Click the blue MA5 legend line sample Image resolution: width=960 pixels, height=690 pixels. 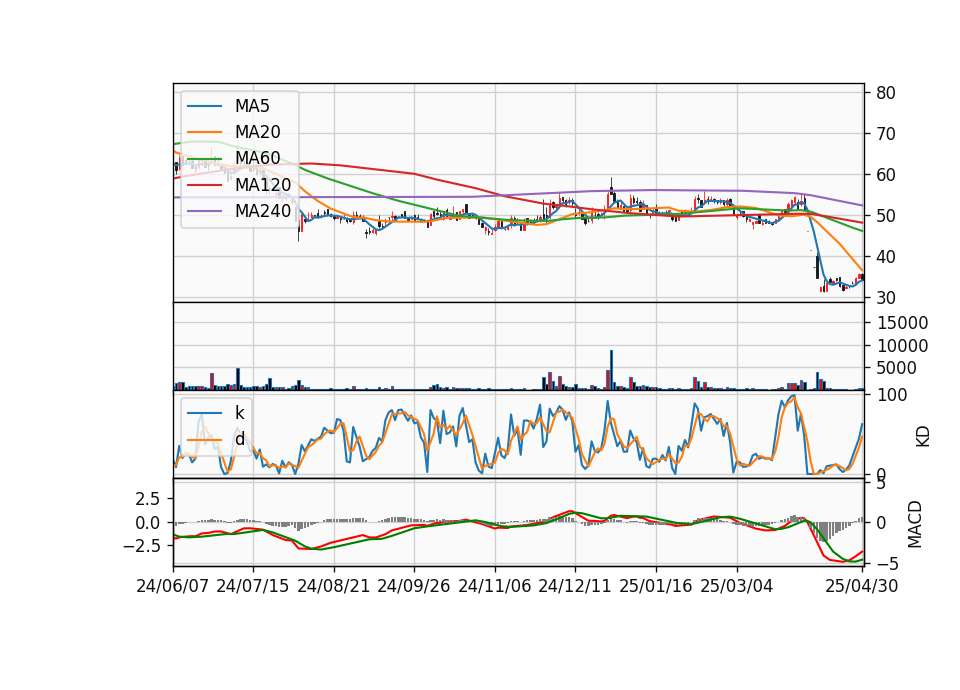204,106
